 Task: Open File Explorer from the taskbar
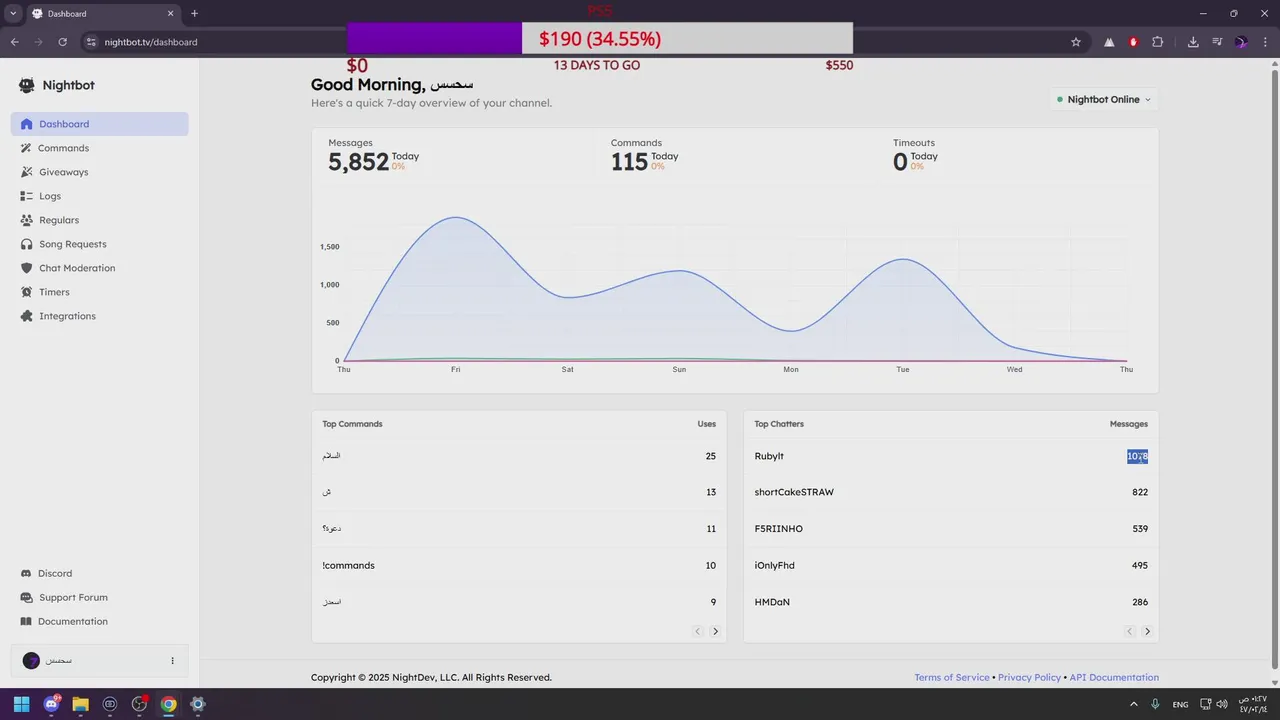tap(80, 704)
